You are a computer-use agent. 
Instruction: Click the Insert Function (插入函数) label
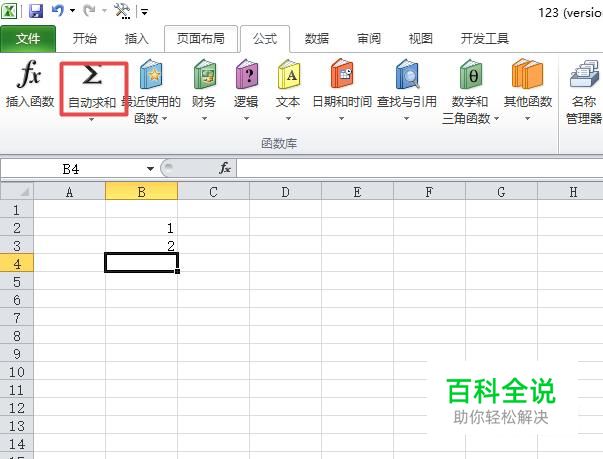(x=30, y=102)
